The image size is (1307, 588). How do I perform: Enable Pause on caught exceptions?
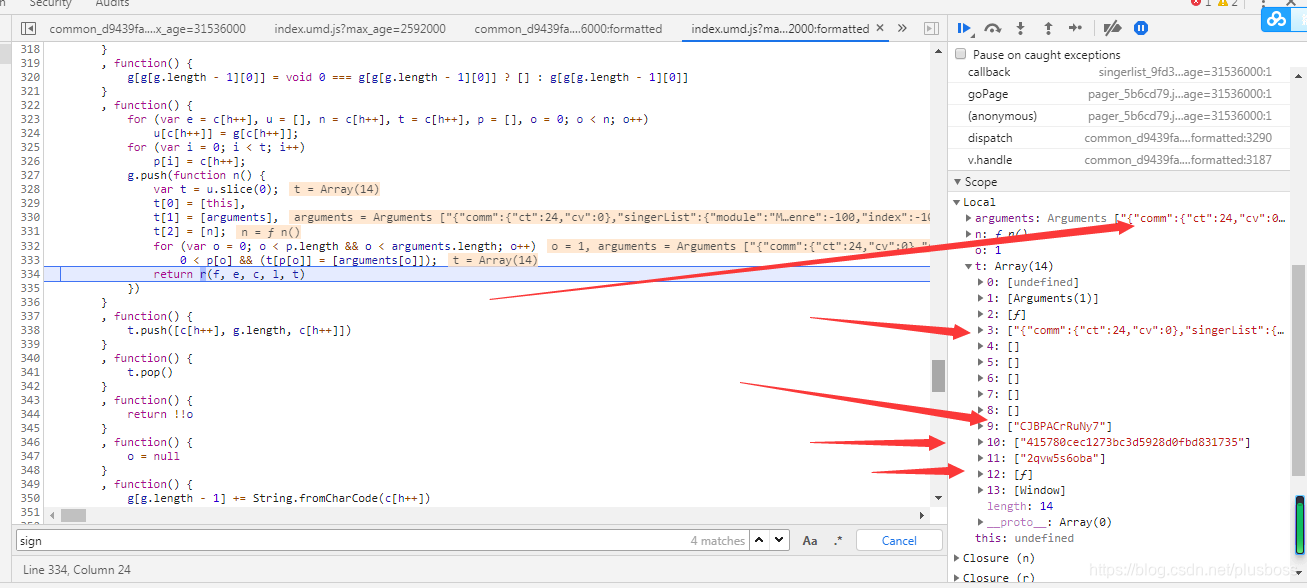point(962,54)
